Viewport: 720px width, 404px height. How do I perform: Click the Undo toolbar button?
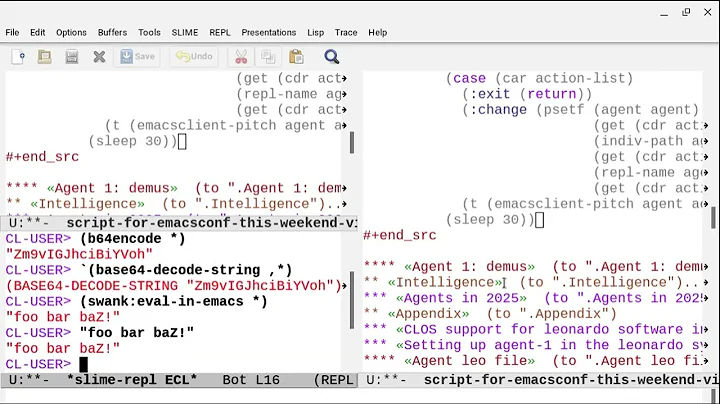pyautogui.click(x=194, y=56)
